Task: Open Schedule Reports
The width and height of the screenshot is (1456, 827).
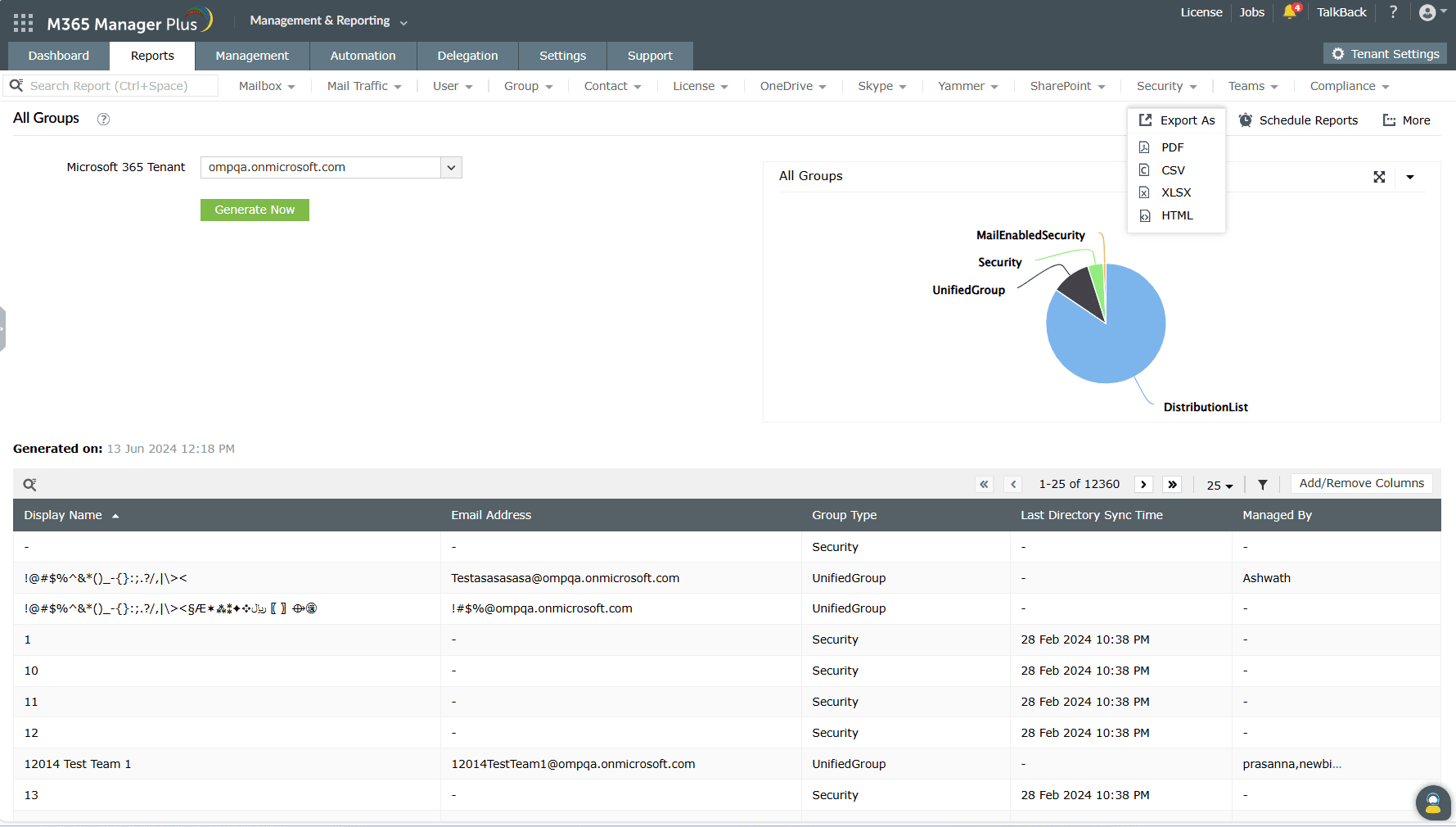Action: click(x=1298, y=120)
